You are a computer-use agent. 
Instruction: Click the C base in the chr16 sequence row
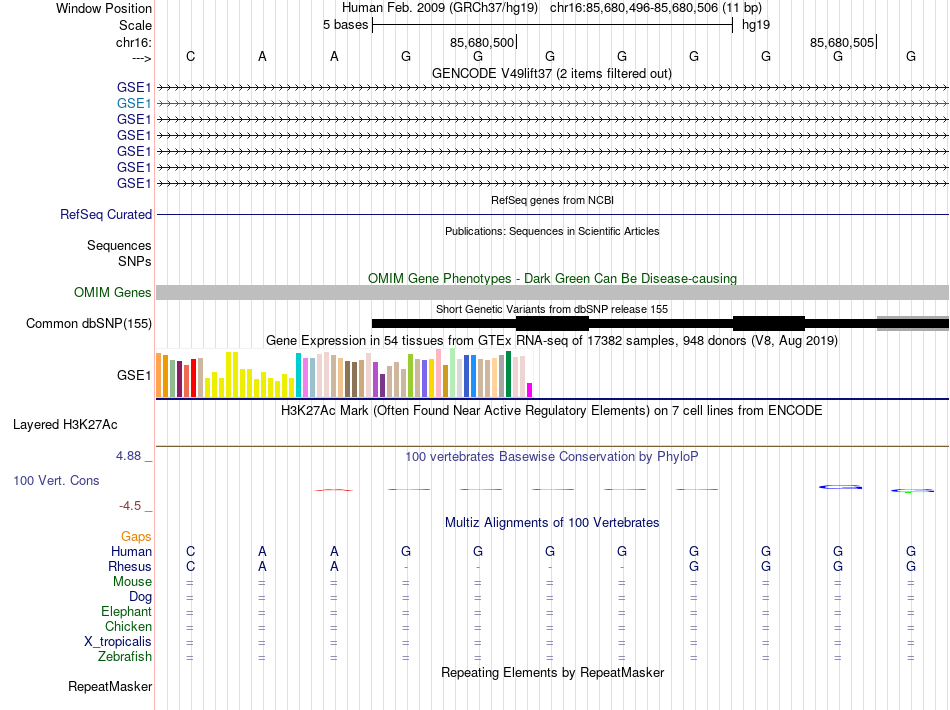pos(190,56)
